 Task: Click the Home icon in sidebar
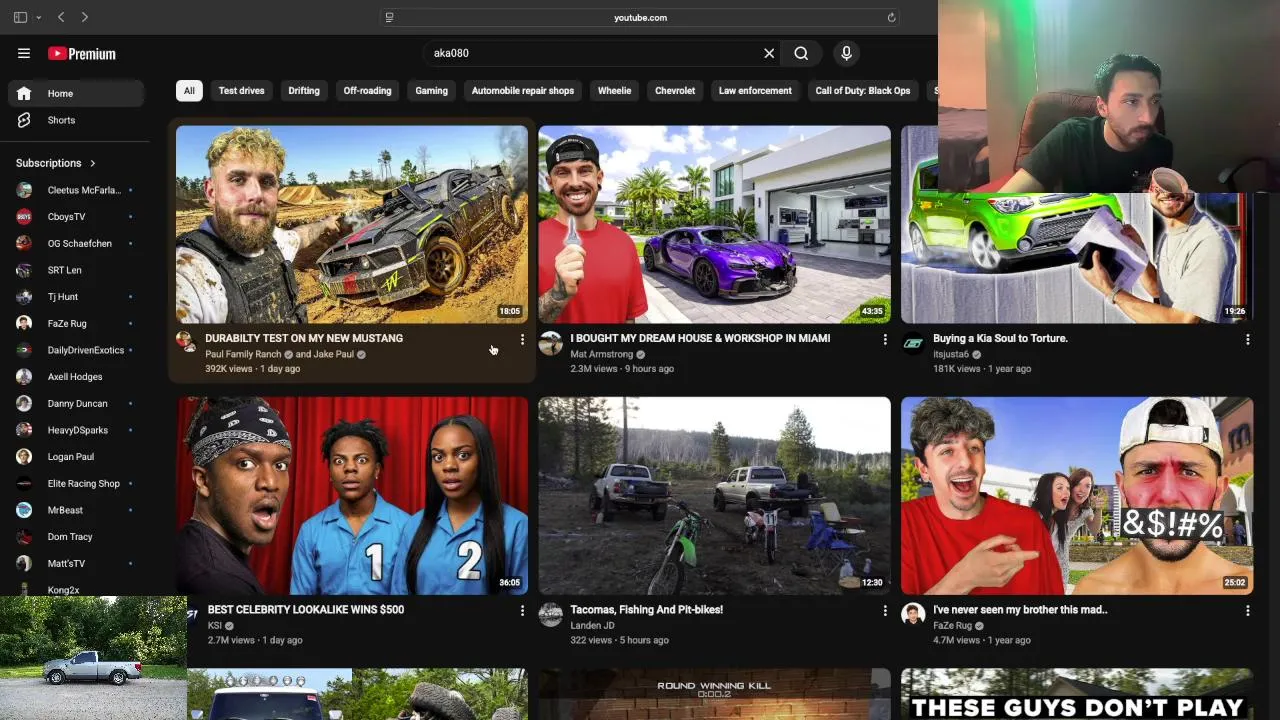24,93
